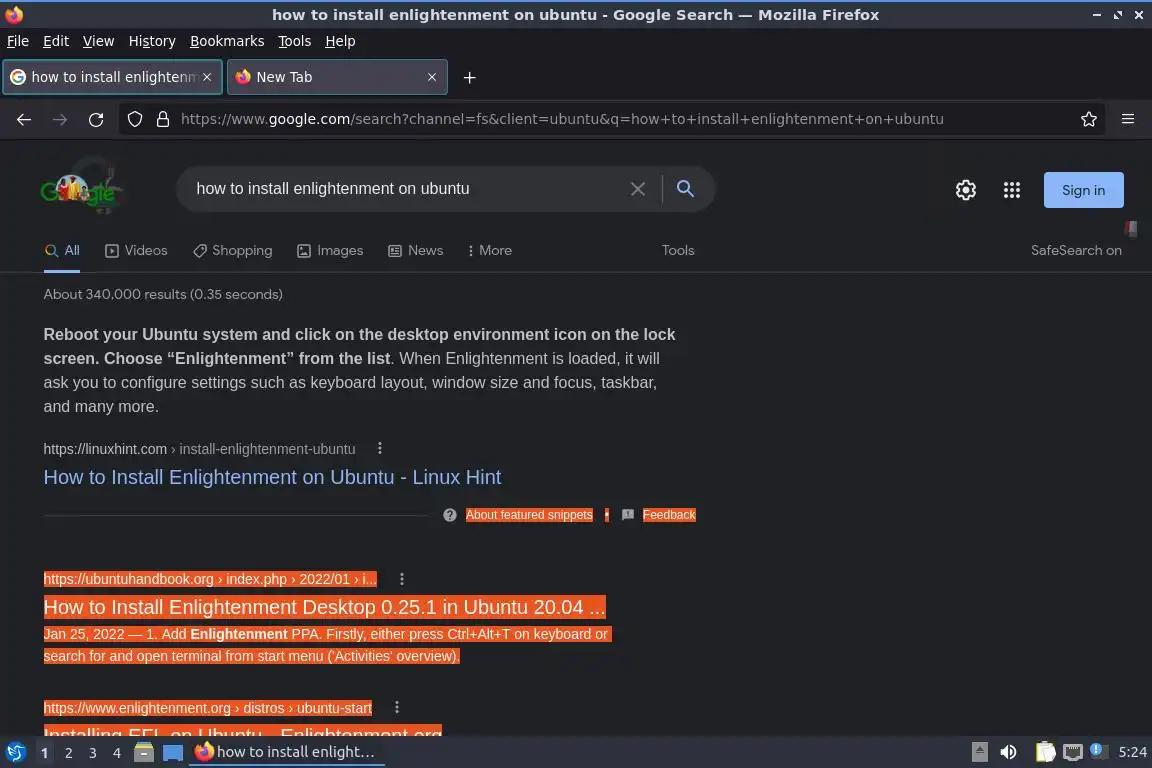Show desktop using taskbar icon
This screenshot has height=768, width=1152.
pos(173,753)
